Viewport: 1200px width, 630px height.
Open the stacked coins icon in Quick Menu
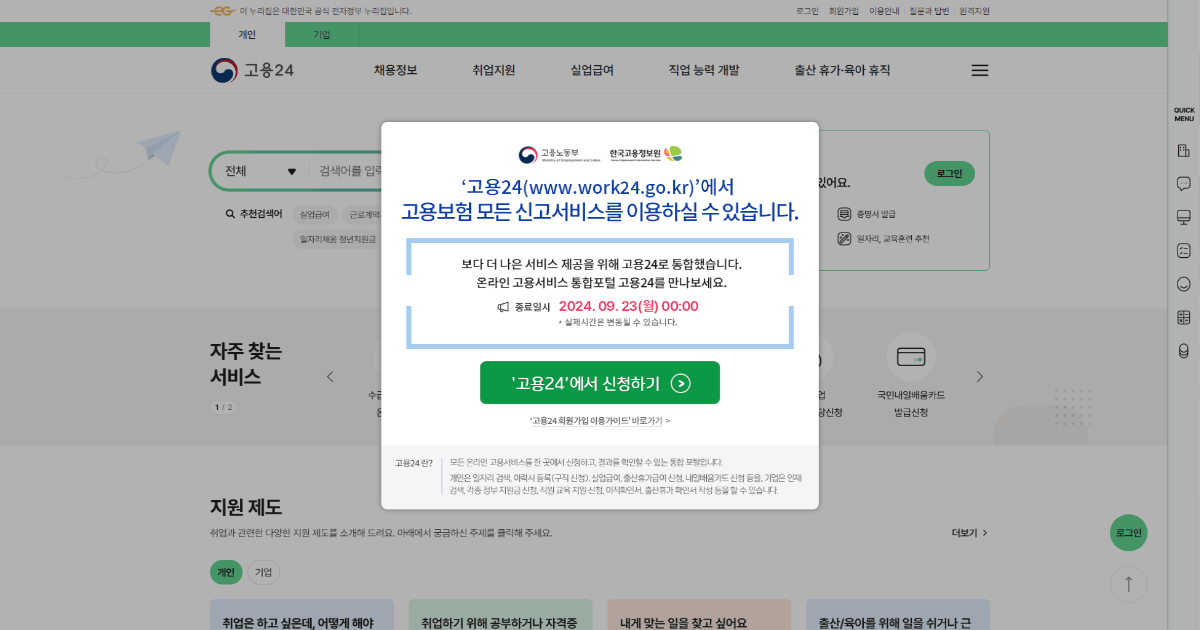1184,350
